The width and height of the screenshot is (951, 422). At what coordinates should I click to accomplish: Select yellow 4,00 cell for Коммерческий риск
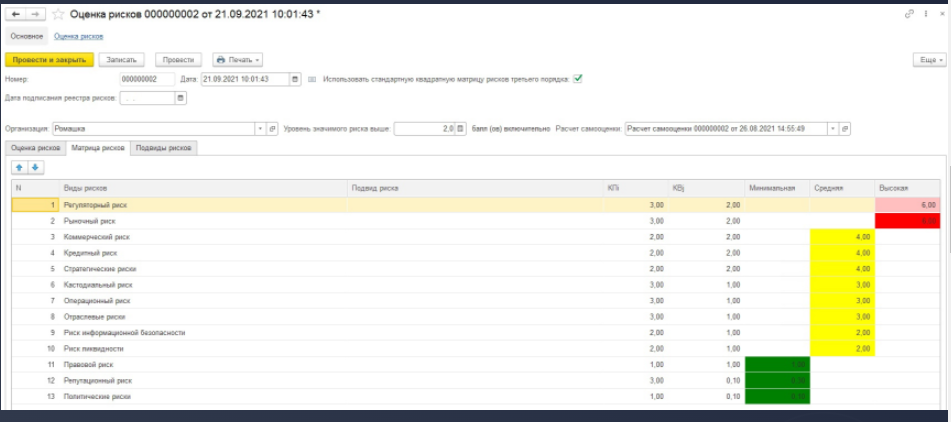tap(842, 237)
